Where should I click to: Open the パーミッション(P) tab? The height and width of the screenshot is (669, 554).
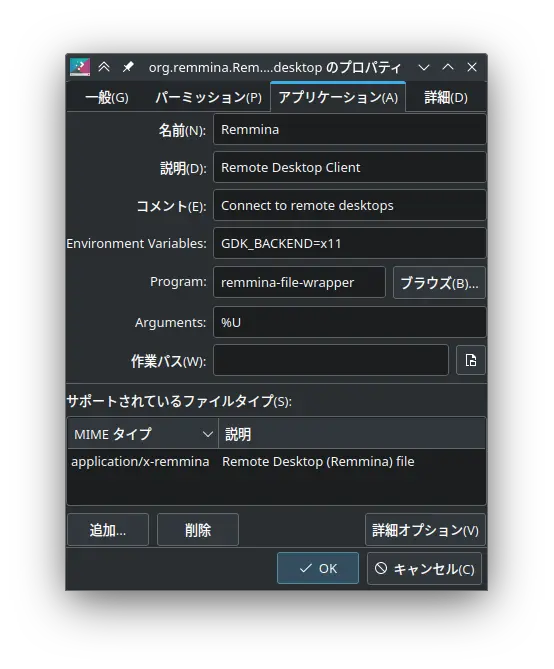pos(208,97)
